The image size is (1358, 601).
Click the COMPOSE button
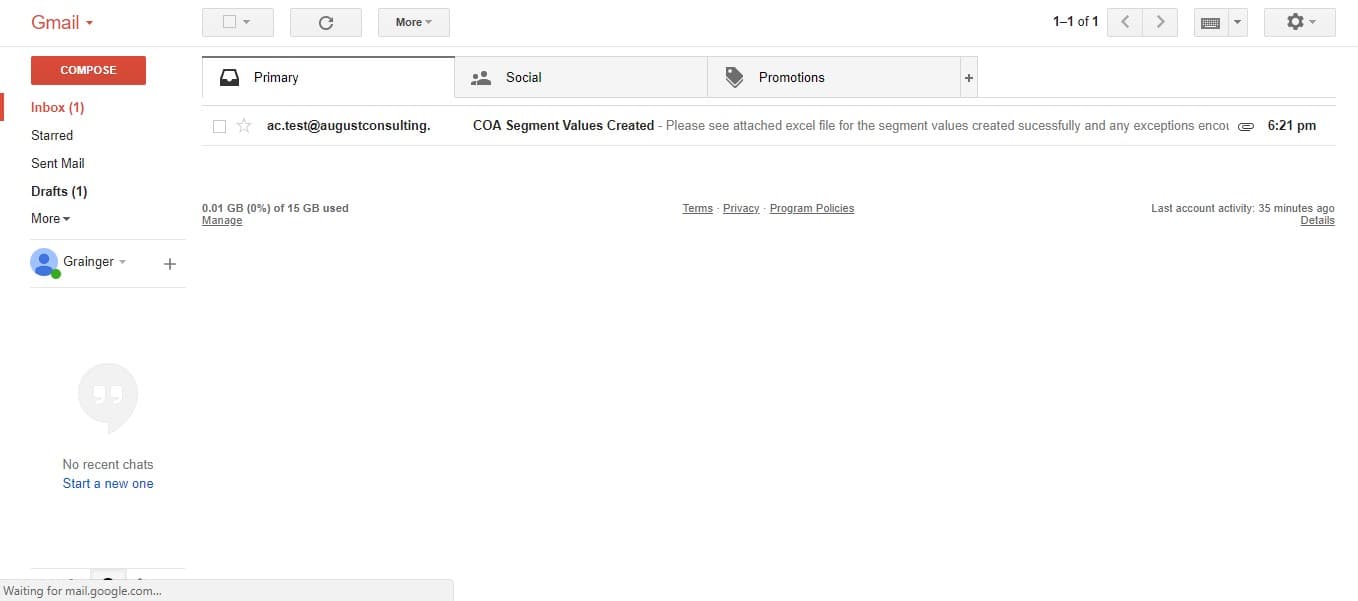[x=88, y=70]
